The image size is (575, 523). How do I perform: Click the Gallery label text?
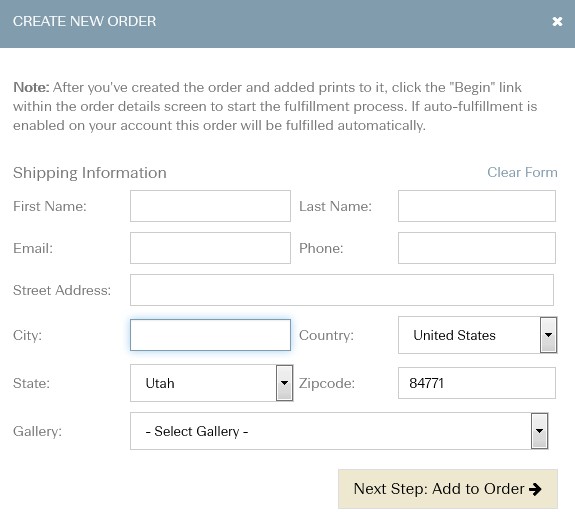37,431
